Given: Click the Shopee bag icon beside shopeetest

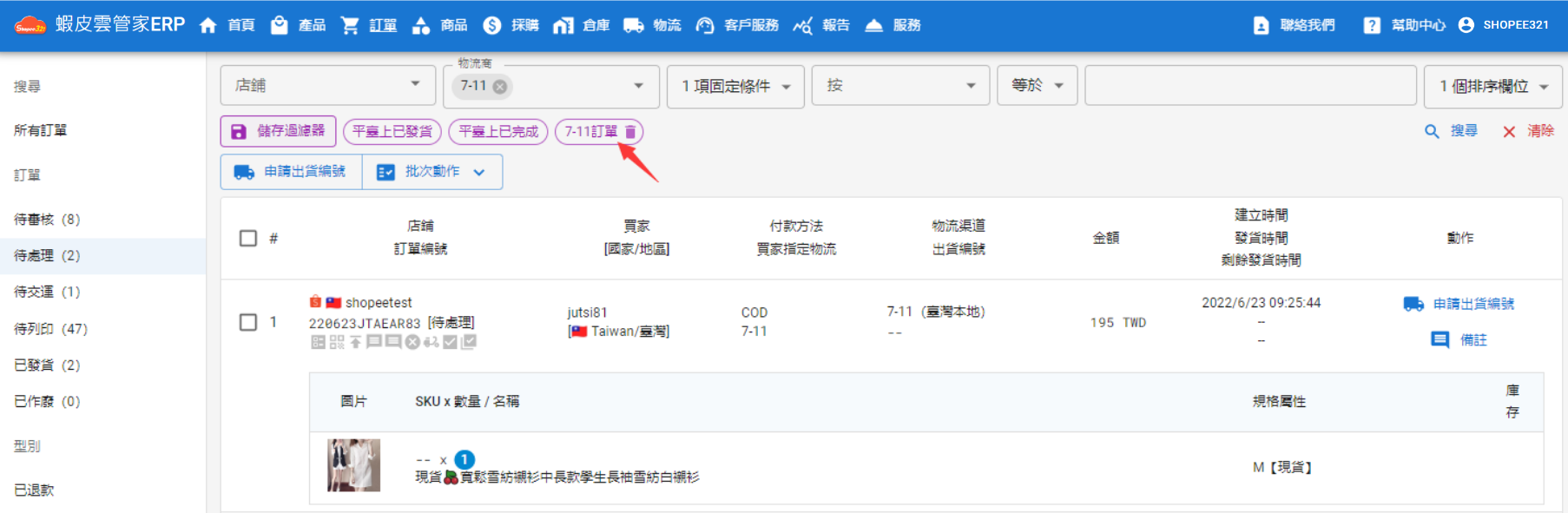Looking at the screenshot, I should coord(315,302).
